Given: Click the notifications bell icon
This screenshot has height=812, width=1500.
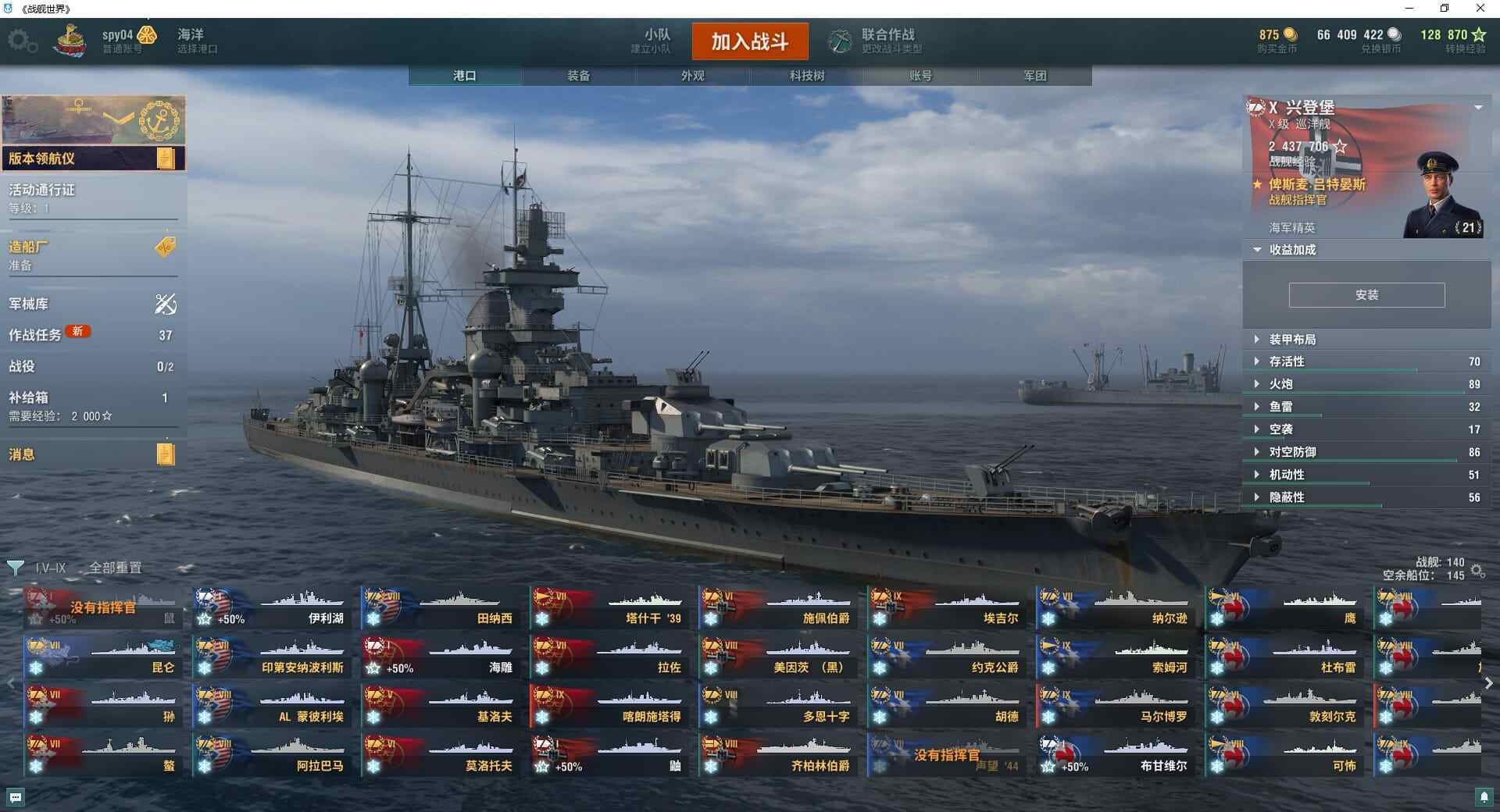Looking at the screenshot, I should [1484, 797].
